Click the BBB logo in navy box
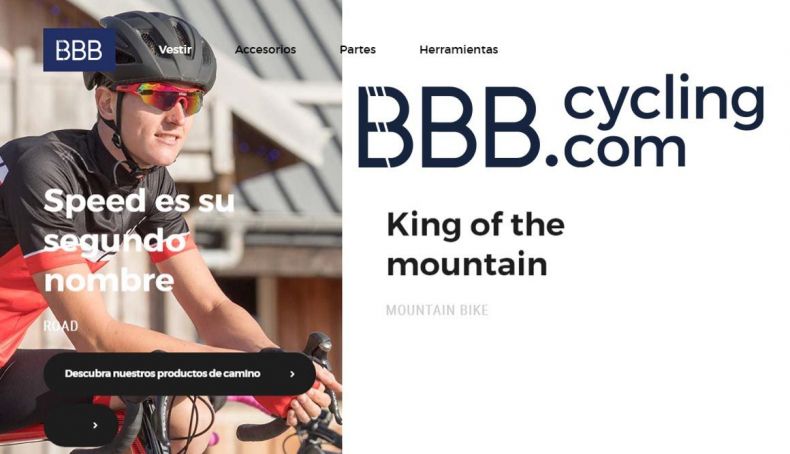 click(x=79, y=49)
